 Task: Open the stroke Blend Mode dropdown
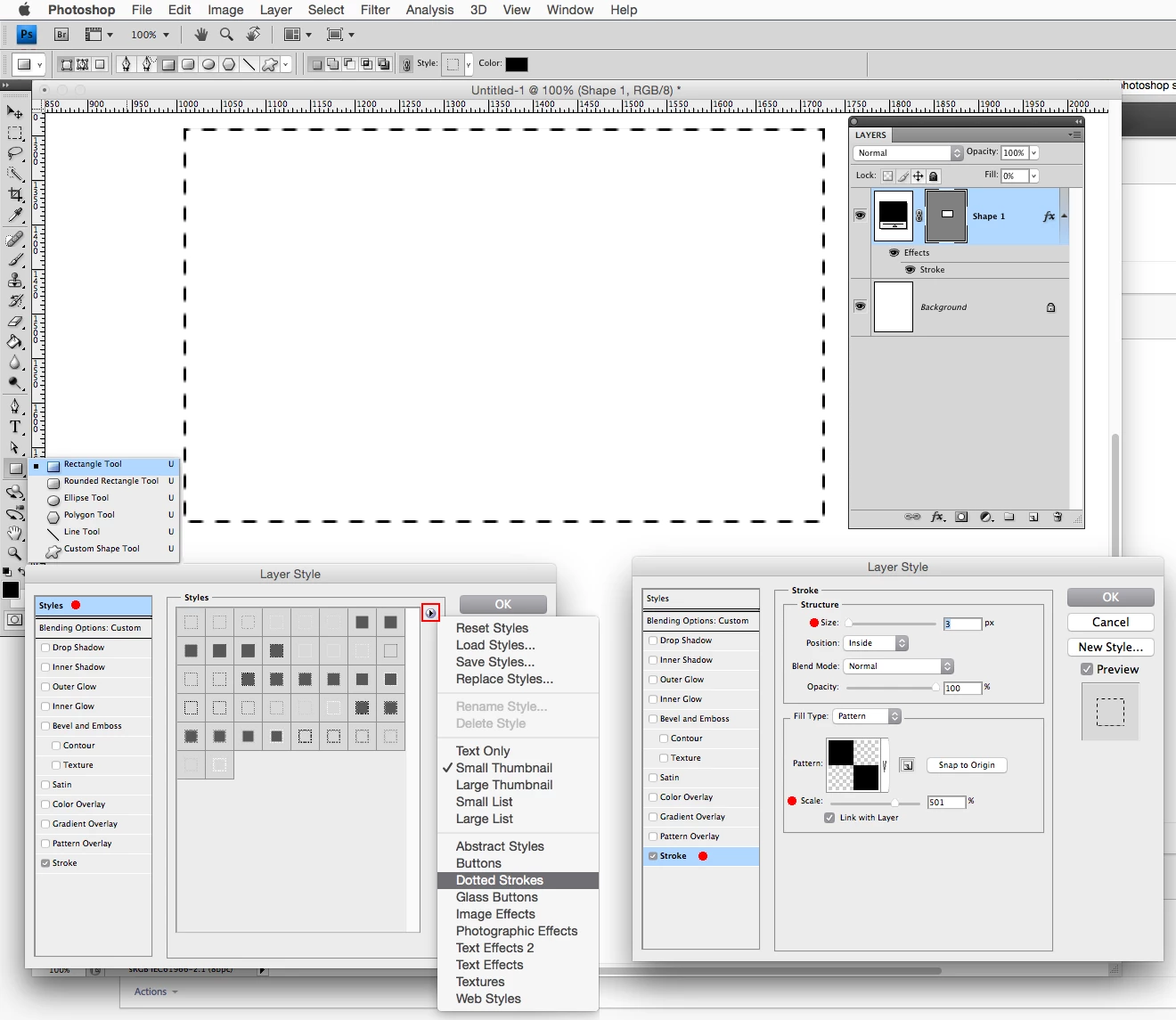coord(898,666)
